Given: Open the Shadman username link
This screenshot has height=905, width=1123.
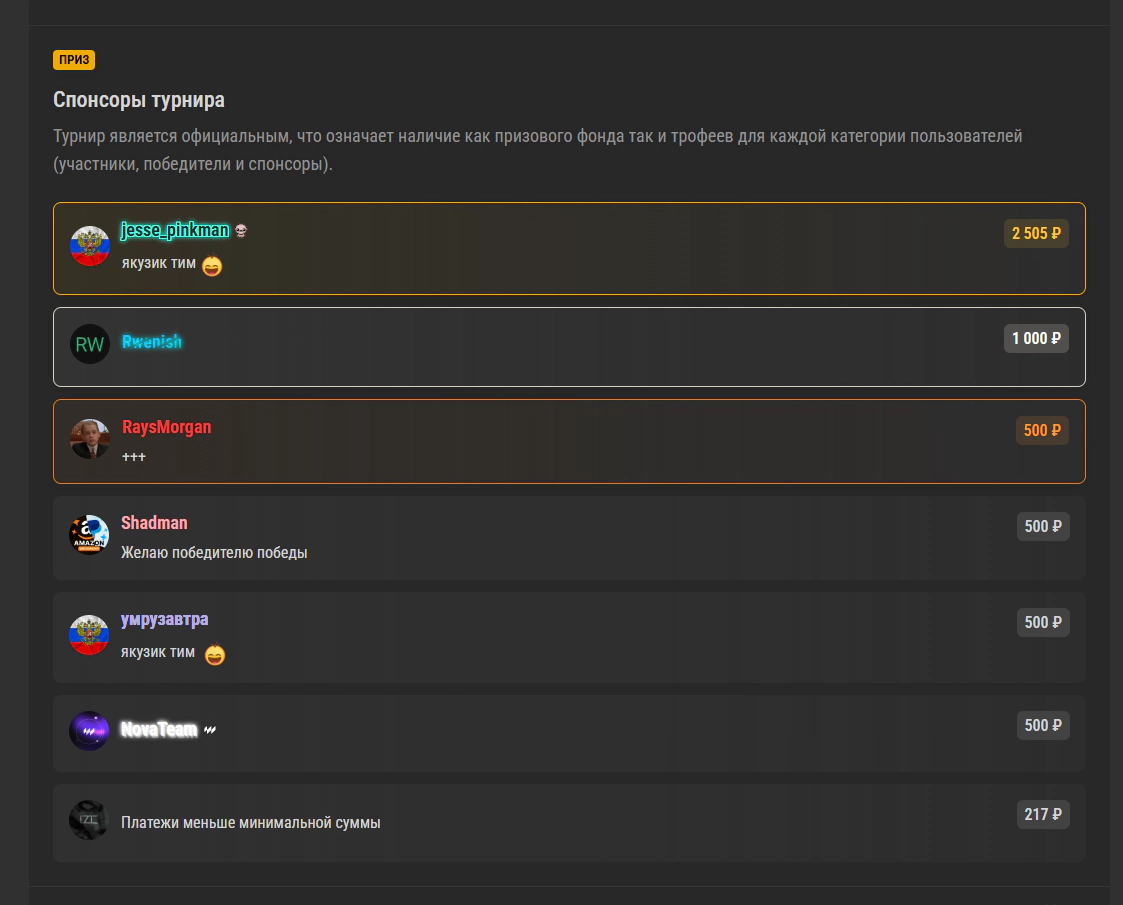Looking at the screenshot, I should (x=154, y=523).
